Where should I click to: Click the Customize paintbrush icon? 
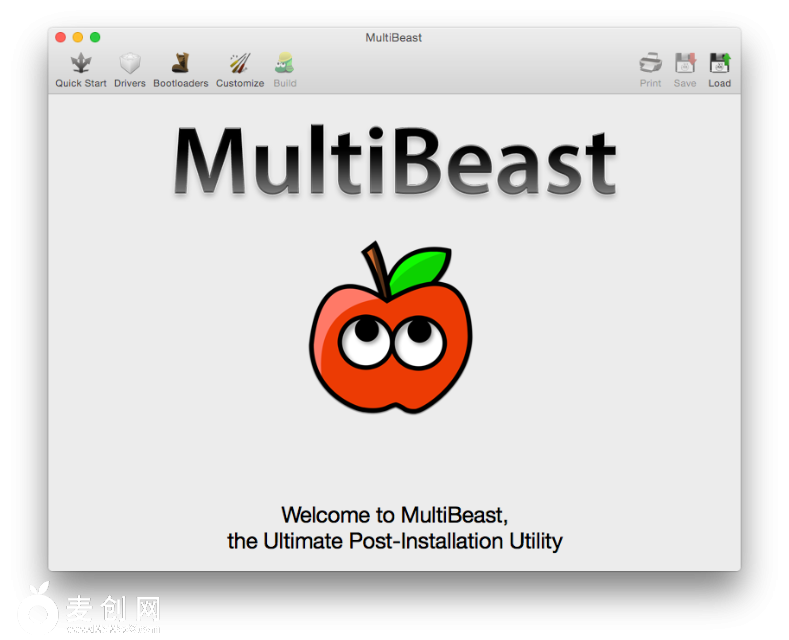pyautogui.click(x=240, y=63)
